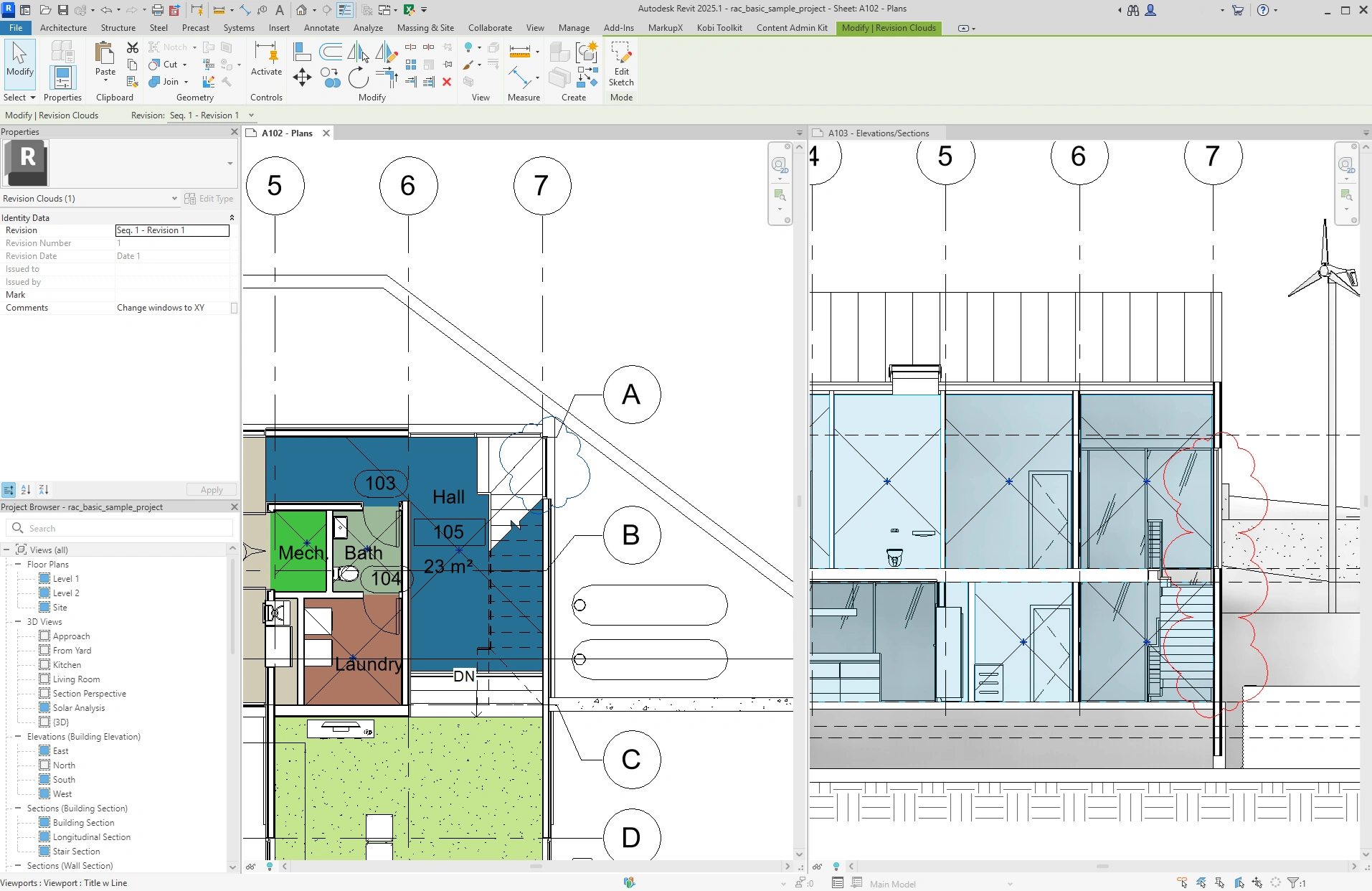Select the Rotate tool
1372x891 pixels.
point(358,77)
